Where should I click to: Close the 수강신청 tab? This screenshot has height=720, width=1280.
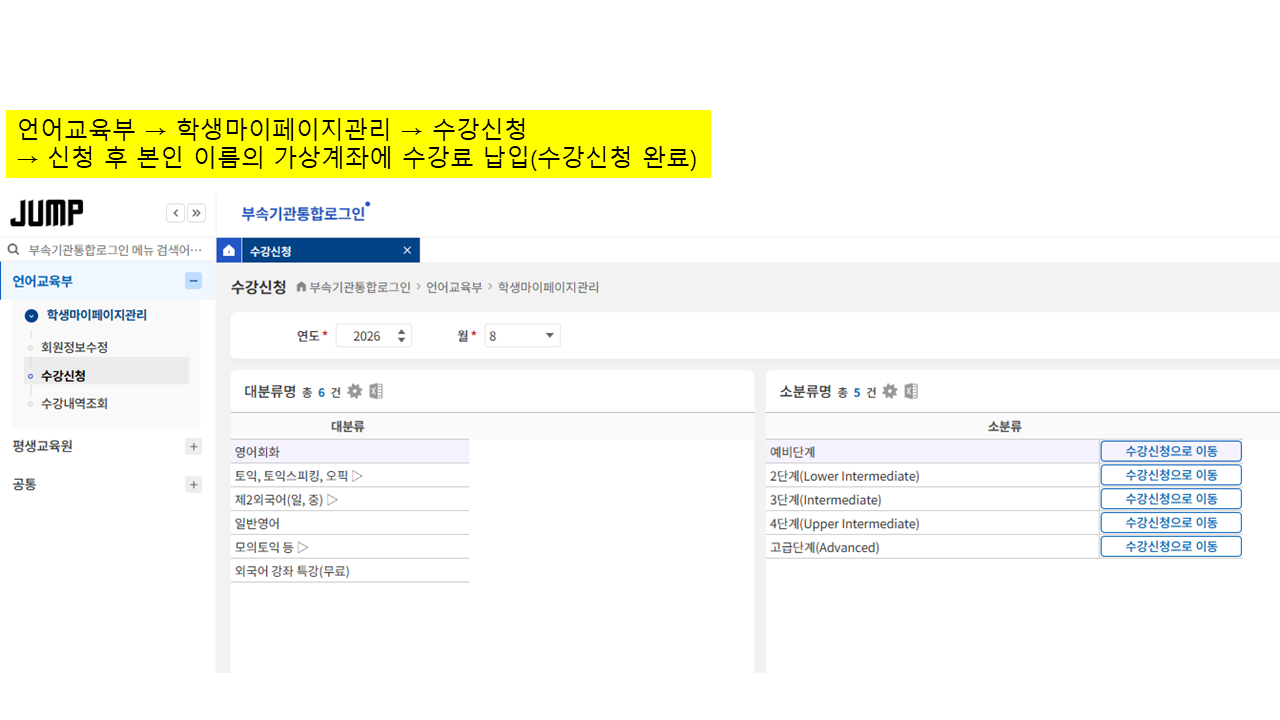407,250
